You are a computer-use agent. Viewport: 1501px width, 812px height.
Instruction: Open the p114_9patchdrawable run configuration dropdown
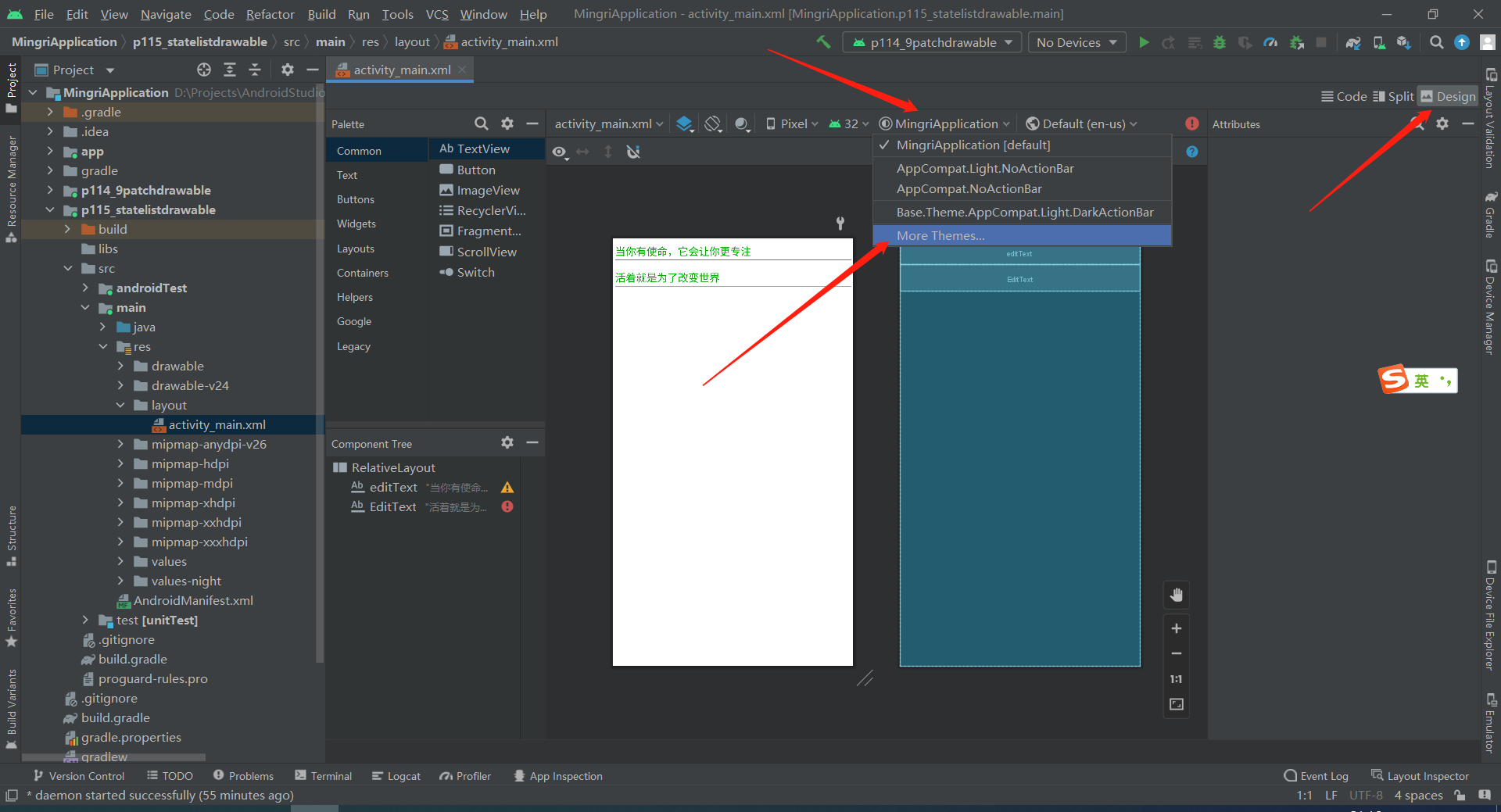click(932, 42)
